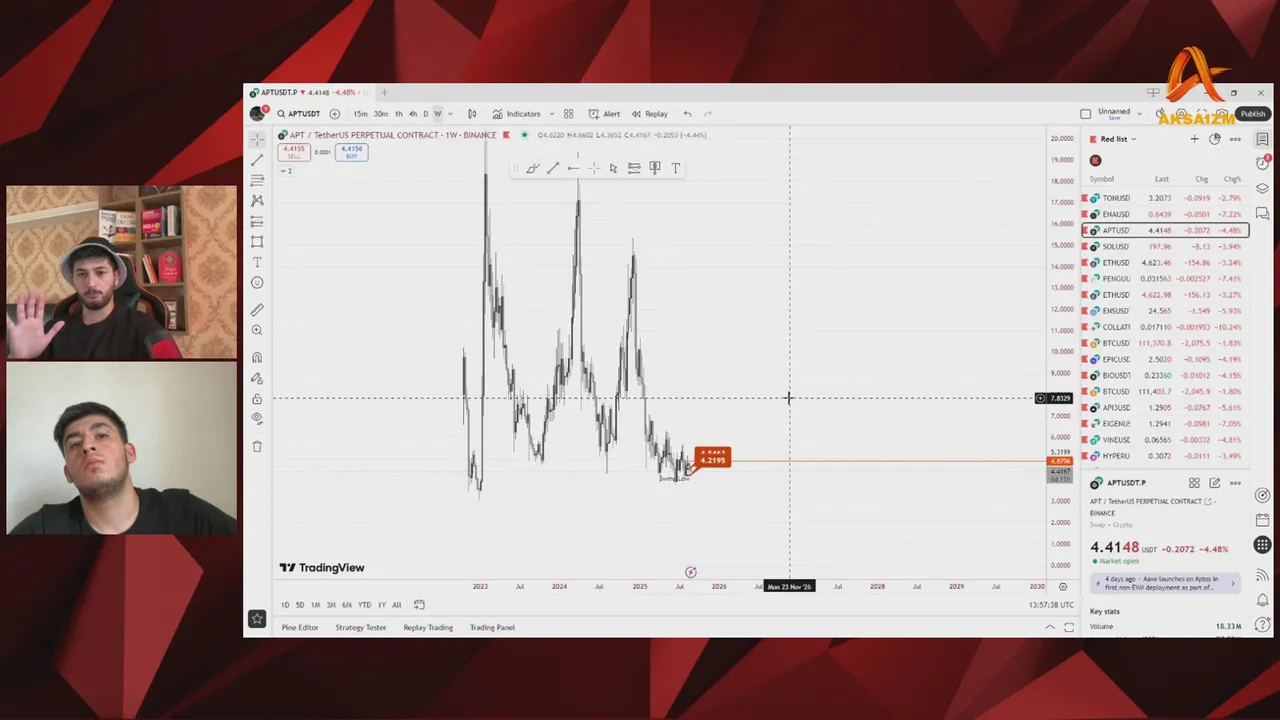
Task: Select the trend line tool in left toolbar
Action: 257,160
